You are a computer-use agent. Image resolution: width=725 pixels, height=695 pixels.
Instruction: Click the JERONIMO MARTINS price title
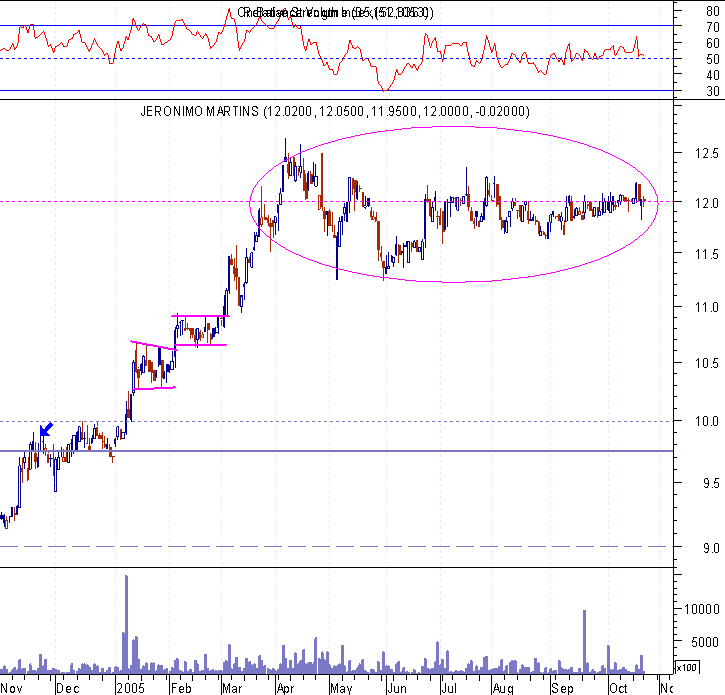point(335,111)
